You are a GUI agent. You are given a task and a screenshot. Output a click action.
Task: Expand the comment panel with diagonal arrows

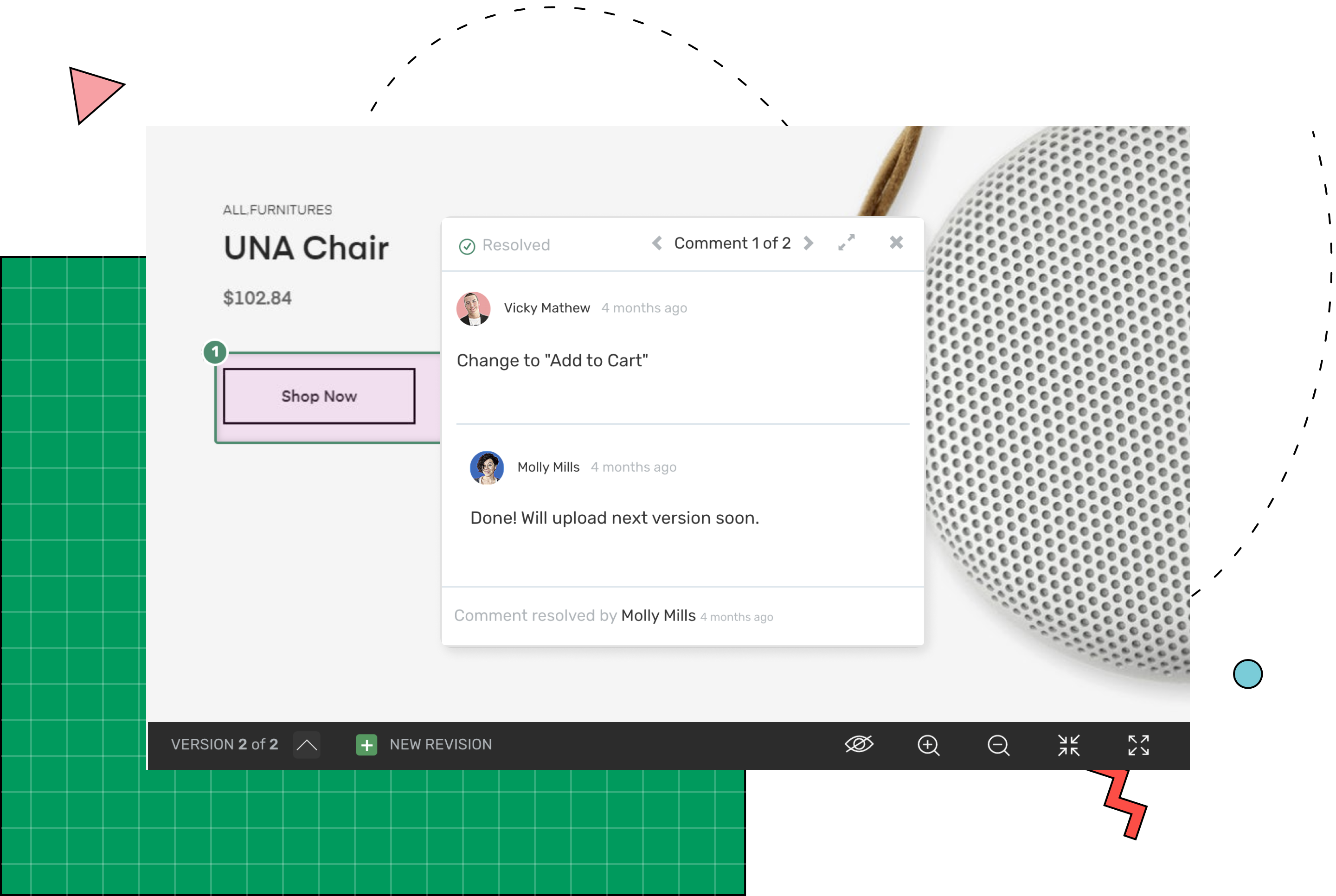coord(846,242)
